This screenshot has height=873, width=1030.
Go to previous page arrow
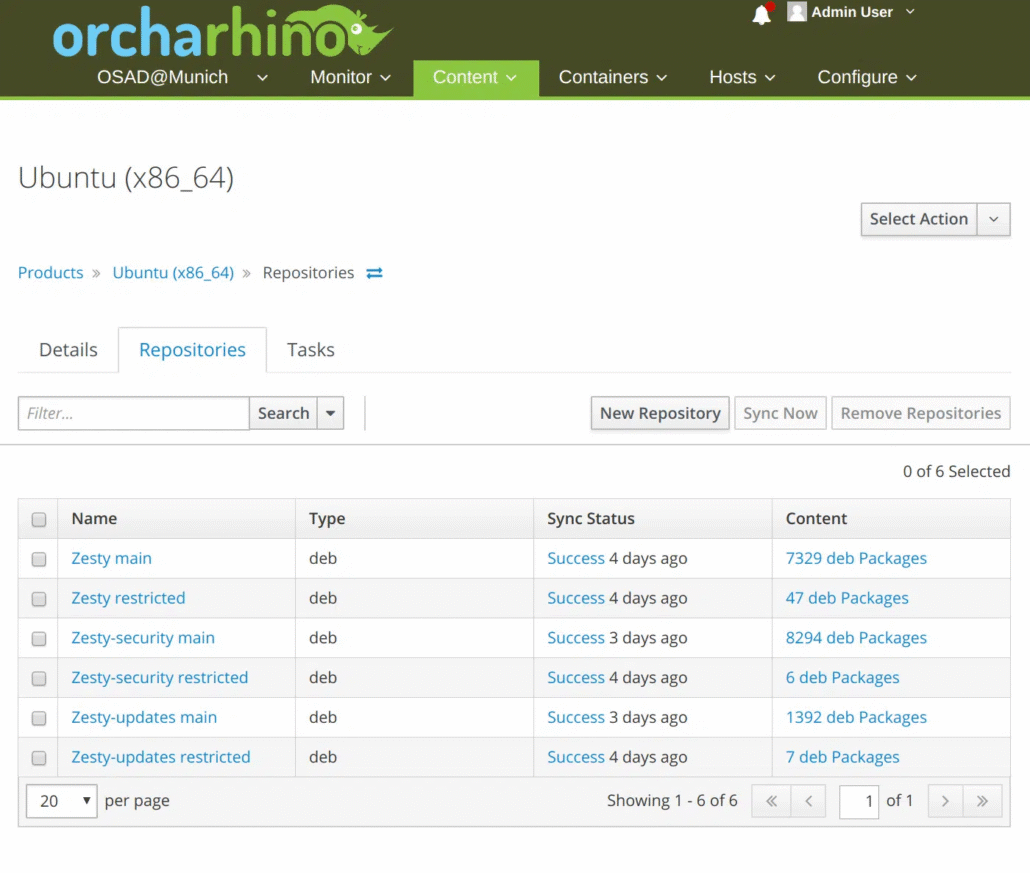(808, 801)
